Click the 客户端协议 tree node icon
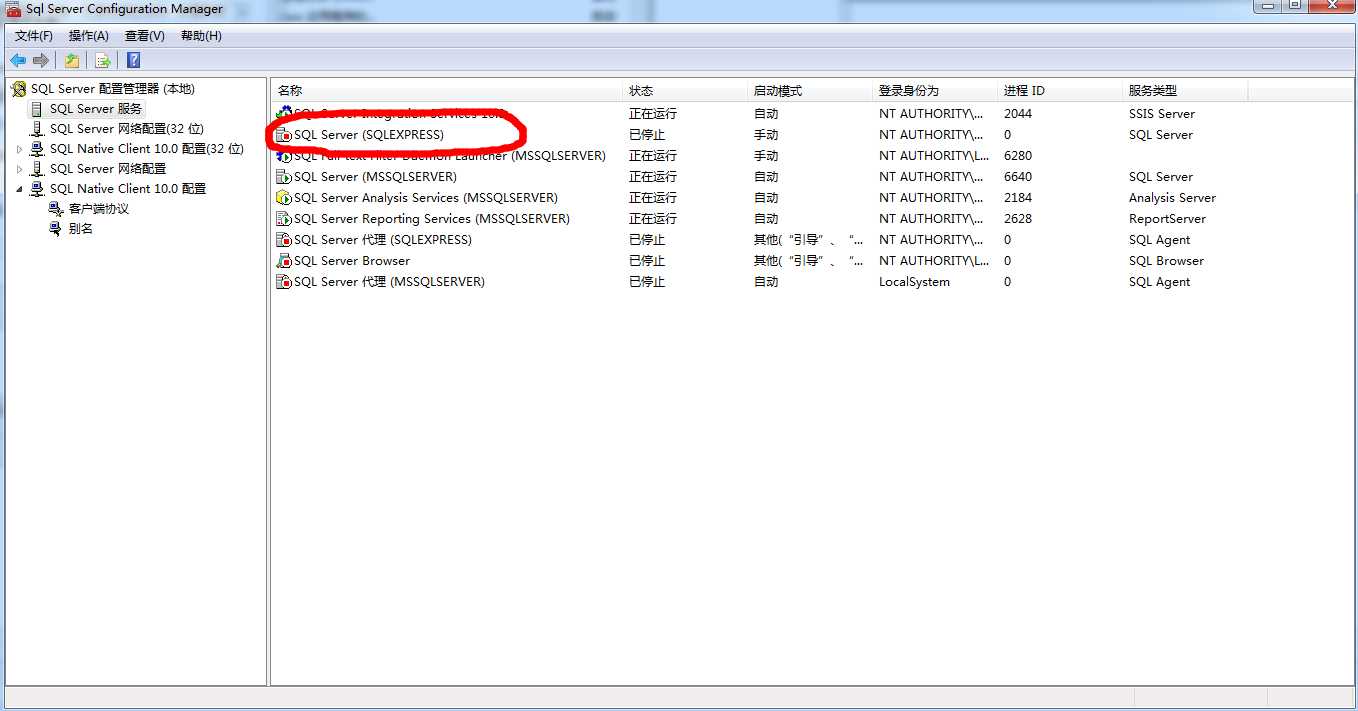This screenshot has width=1358, height=711. 56,209
